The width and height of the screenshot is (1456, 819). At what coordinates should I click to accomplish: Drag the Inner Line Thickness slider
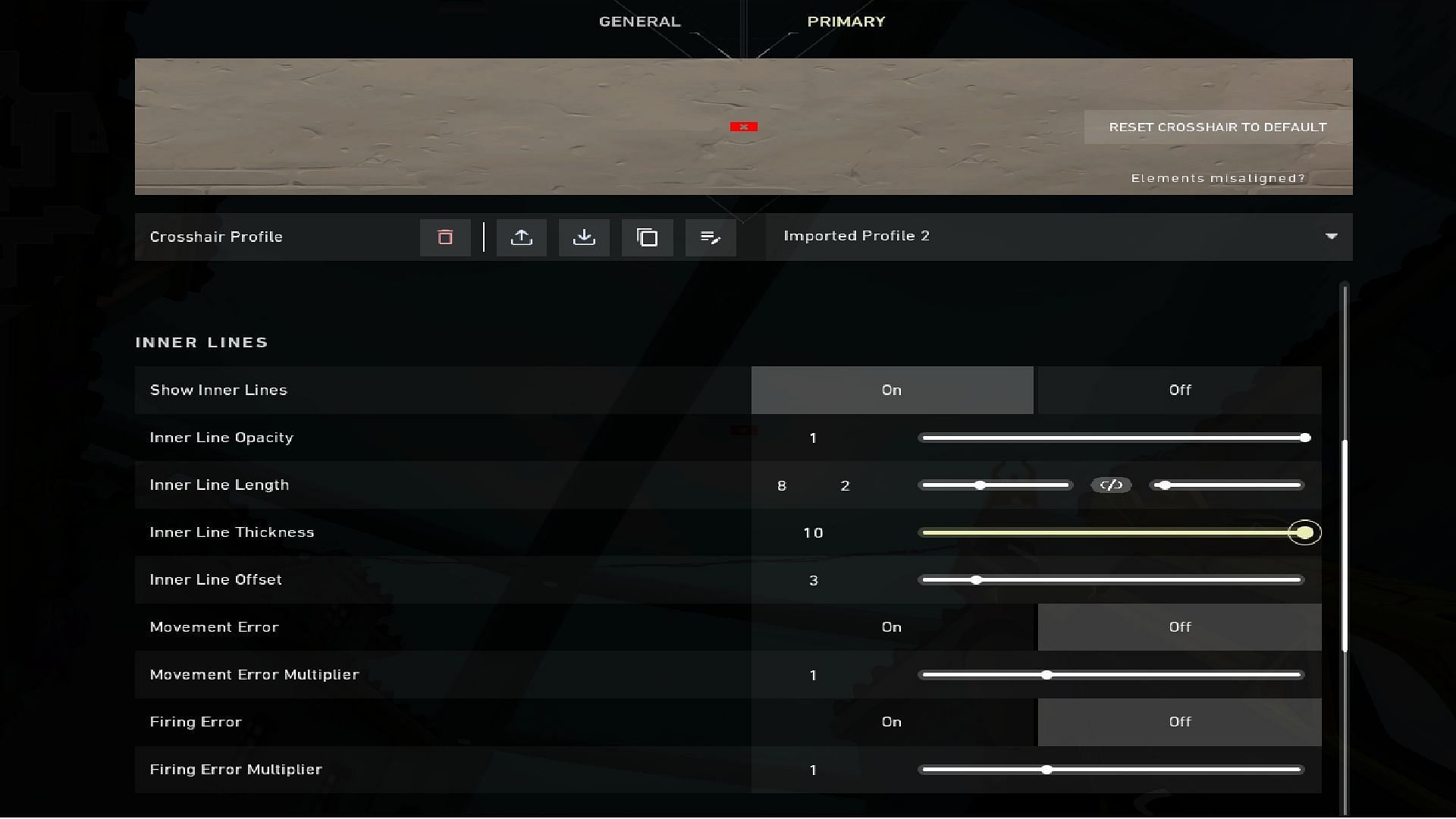pos(1304,532)
